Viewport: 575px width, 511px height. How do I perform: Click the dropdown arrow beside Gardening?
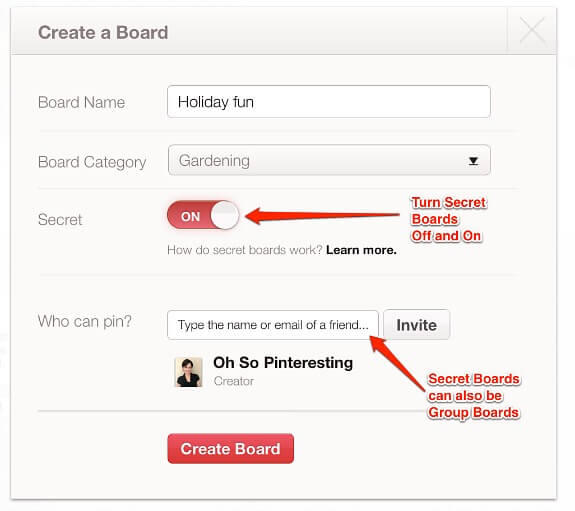point(473,161)
